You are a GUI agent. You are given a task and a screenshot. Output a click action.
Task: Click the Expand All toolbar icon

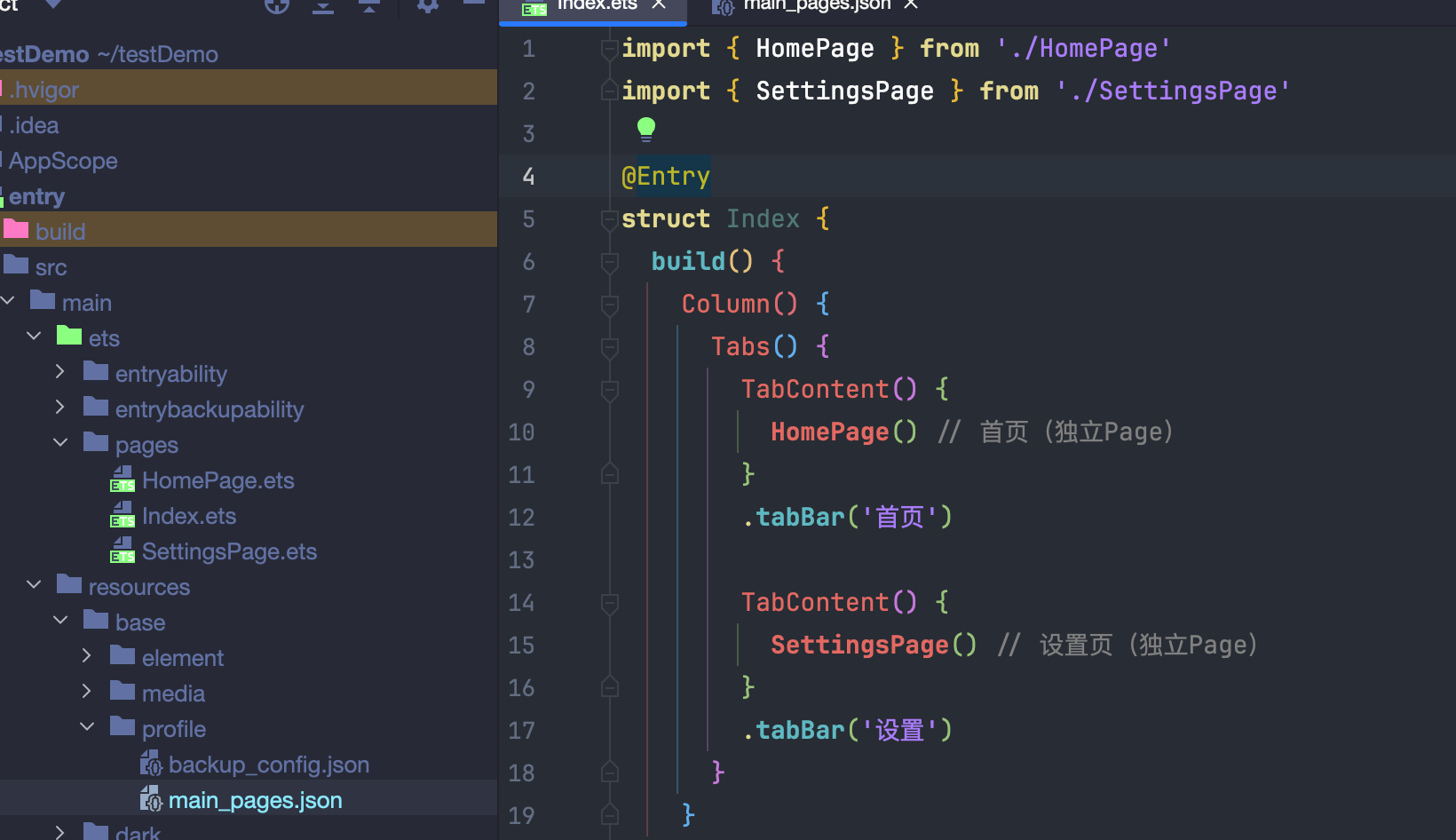[x=323, y=6]
